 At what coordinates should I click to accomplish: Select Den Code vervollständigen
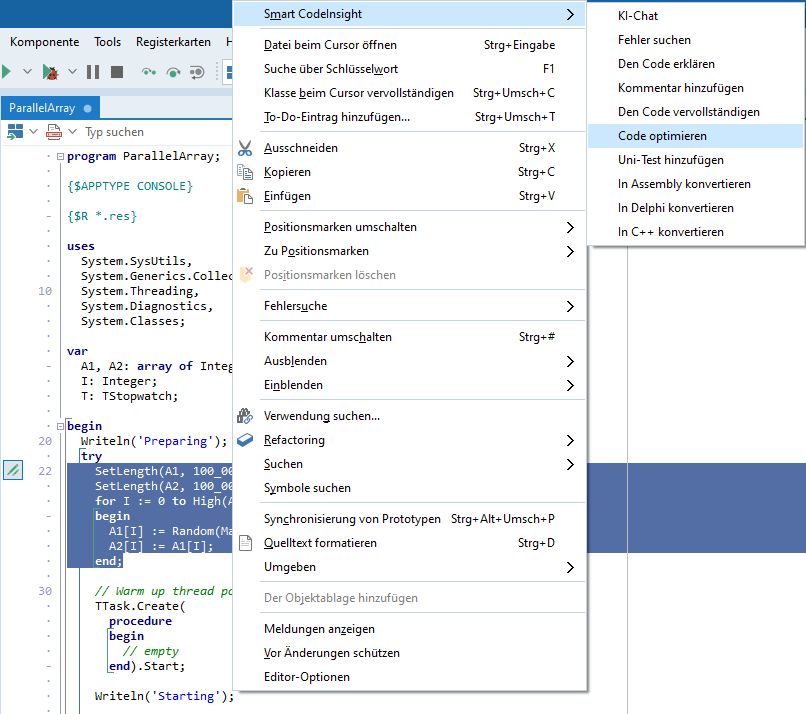pyautogui.click(x=695, y=112)
